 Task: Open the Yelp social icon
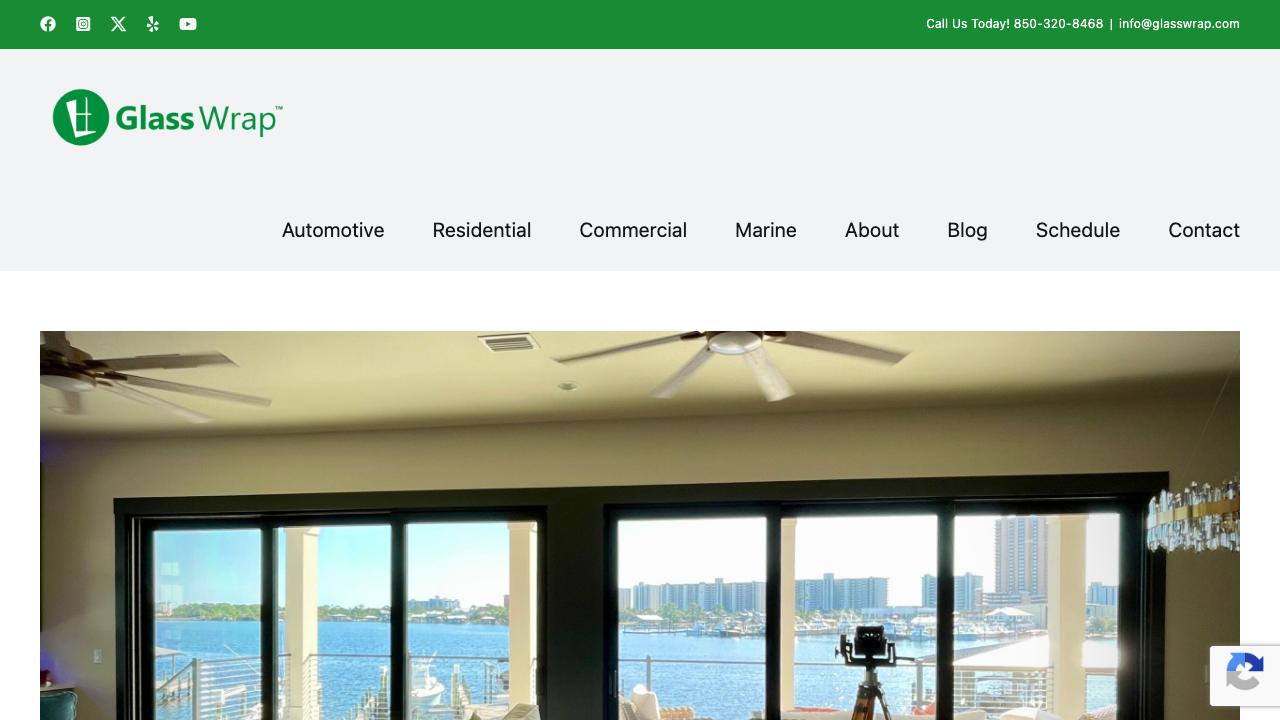(x=153, y=24)
